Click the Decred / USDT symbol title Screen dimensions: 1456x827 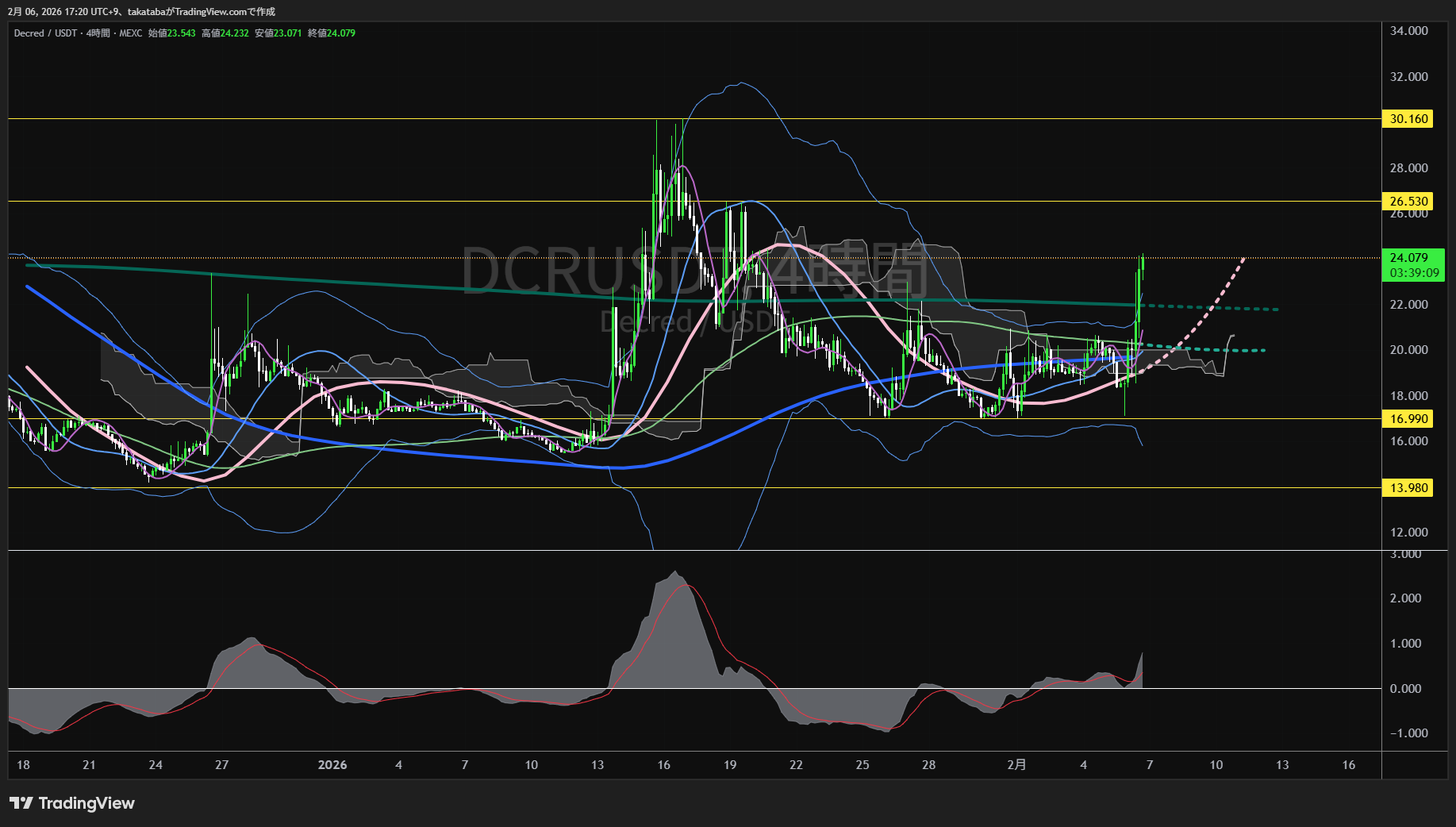coord(45,33)
